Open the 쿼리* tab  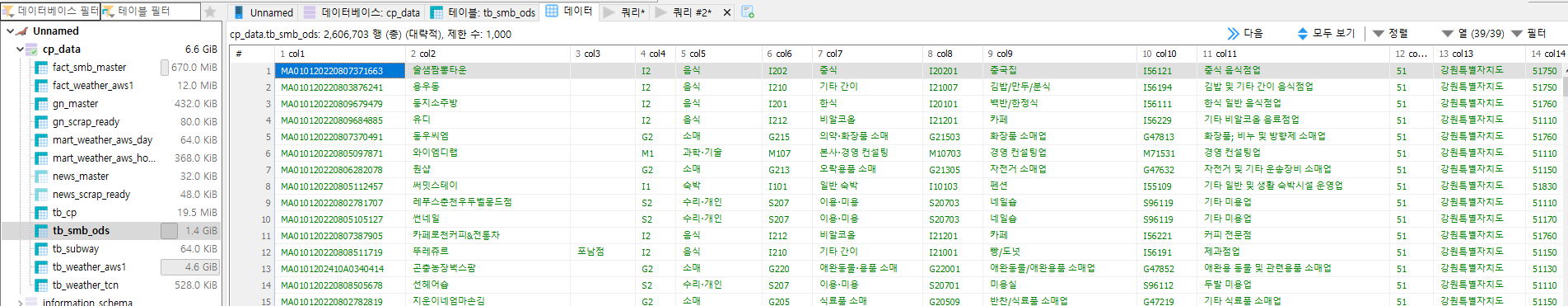[624, 12]
